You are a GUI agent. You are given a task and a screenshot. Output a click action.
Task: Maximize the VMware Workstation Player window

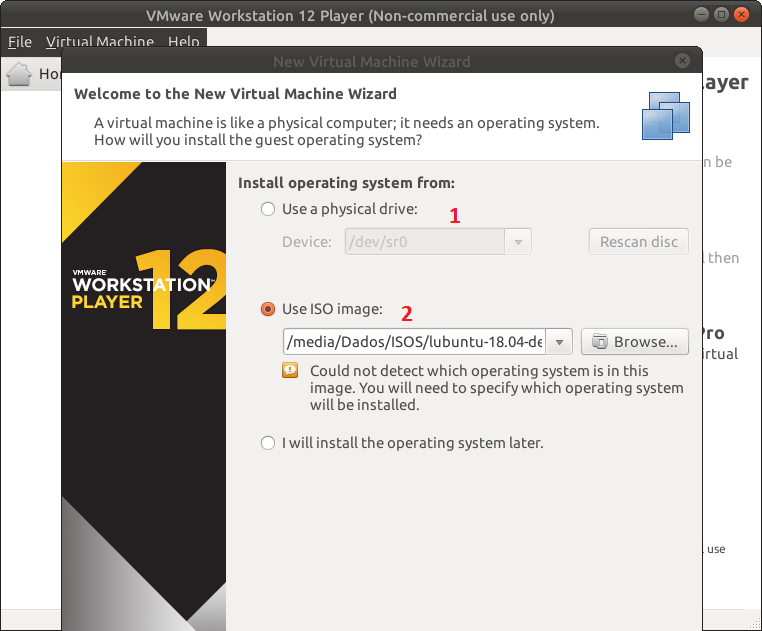[721, 15]
